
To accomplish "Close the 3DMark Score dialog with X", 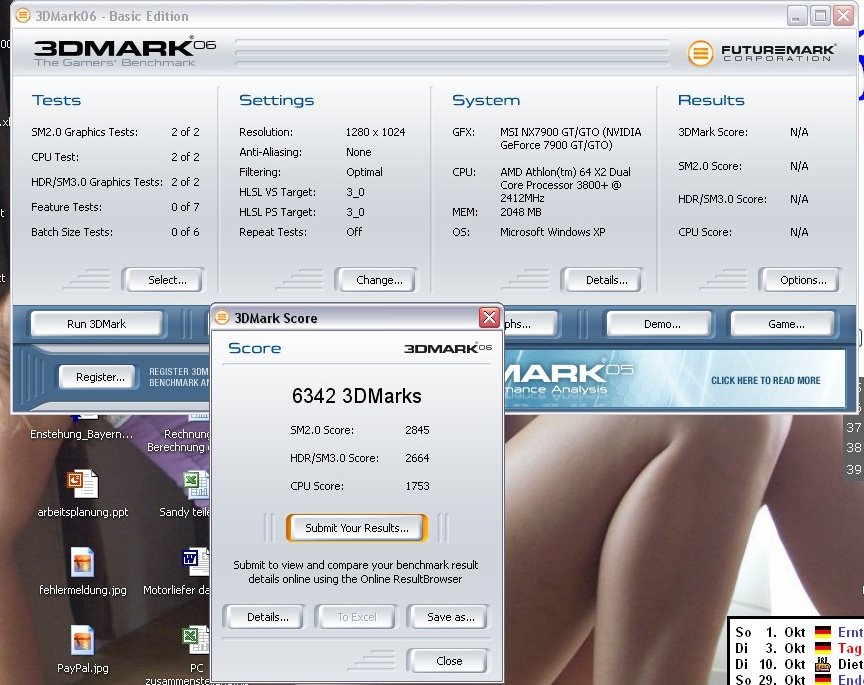I will point(489,317).
